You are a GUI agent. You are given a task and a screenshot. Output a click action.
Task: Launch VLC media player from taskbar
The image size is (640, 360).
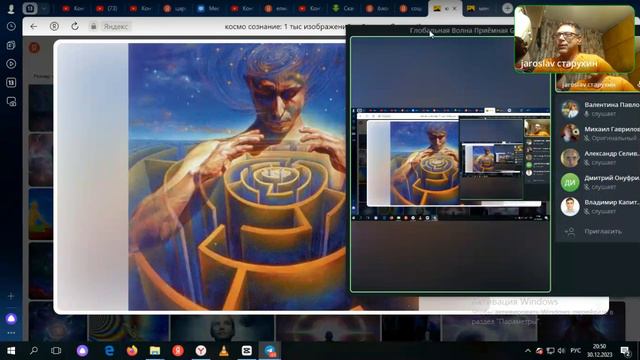click(224, 351)
